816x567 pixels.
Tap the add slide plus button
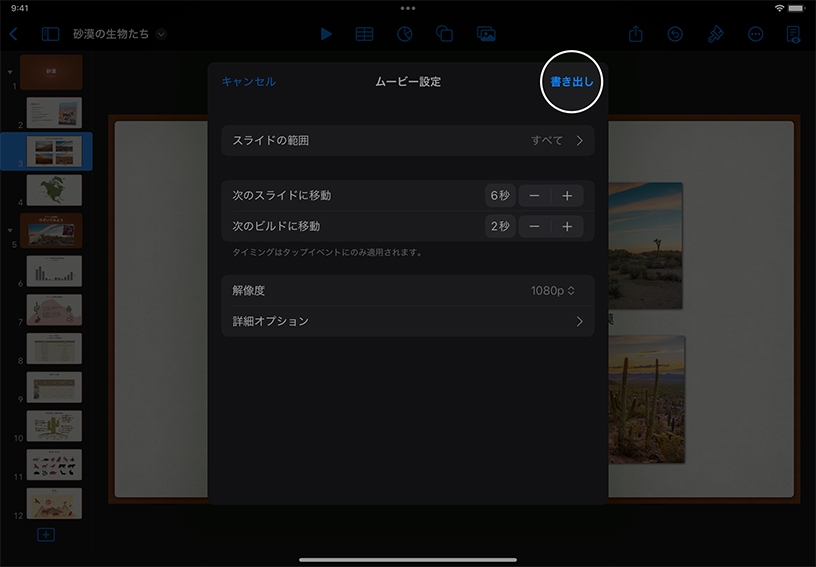(x=46, y=535)
